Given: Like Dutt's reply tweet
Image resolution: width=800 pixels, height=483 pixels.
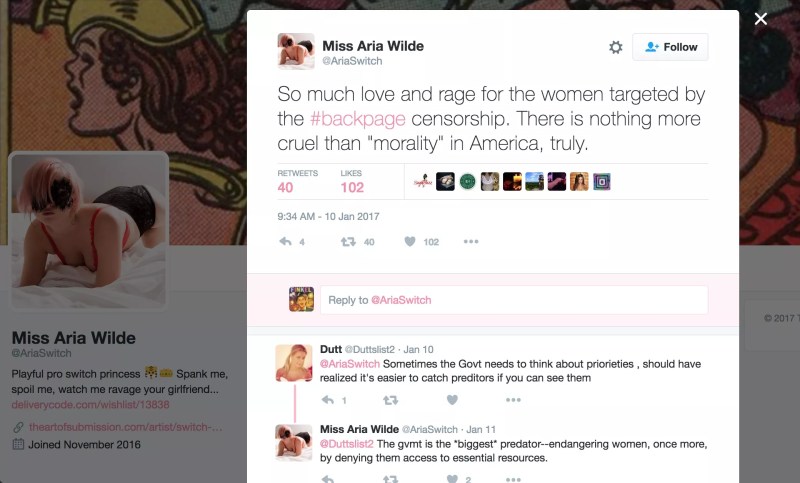Looking at the screenshot, I should coord(452,400).
